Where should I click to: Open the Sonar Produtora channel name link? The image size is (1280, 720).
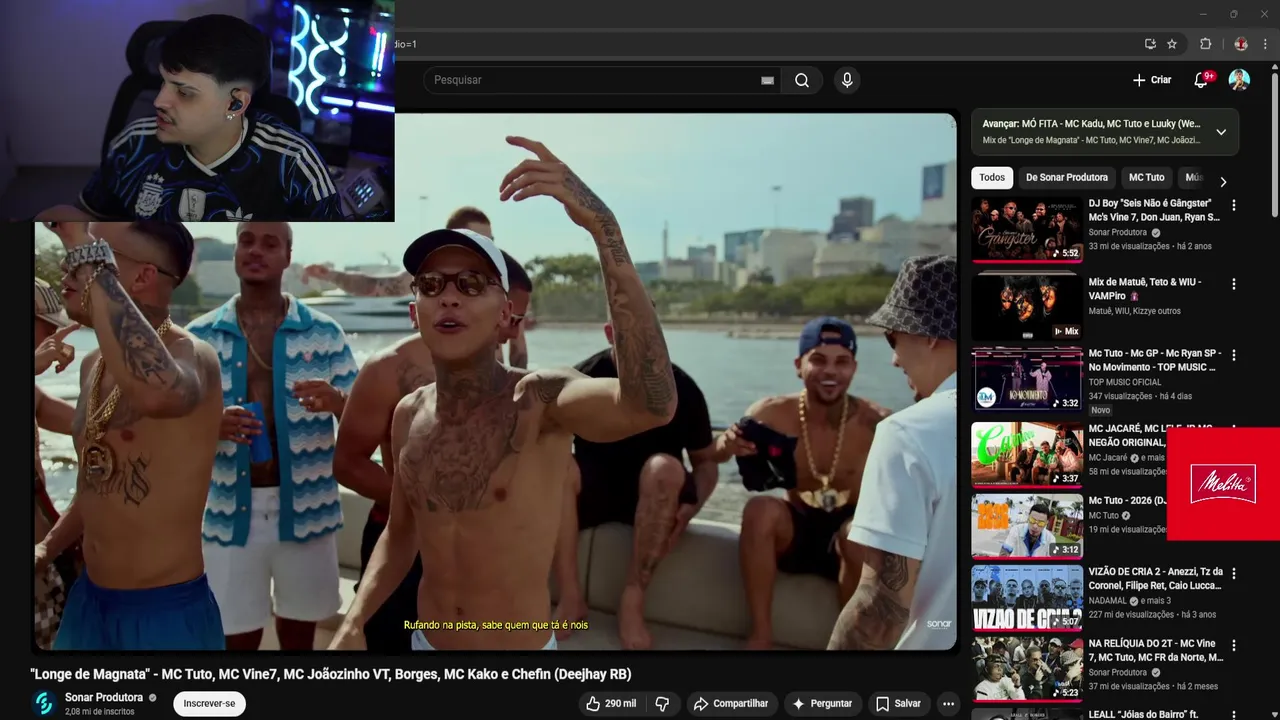click(x=104, y=698)
